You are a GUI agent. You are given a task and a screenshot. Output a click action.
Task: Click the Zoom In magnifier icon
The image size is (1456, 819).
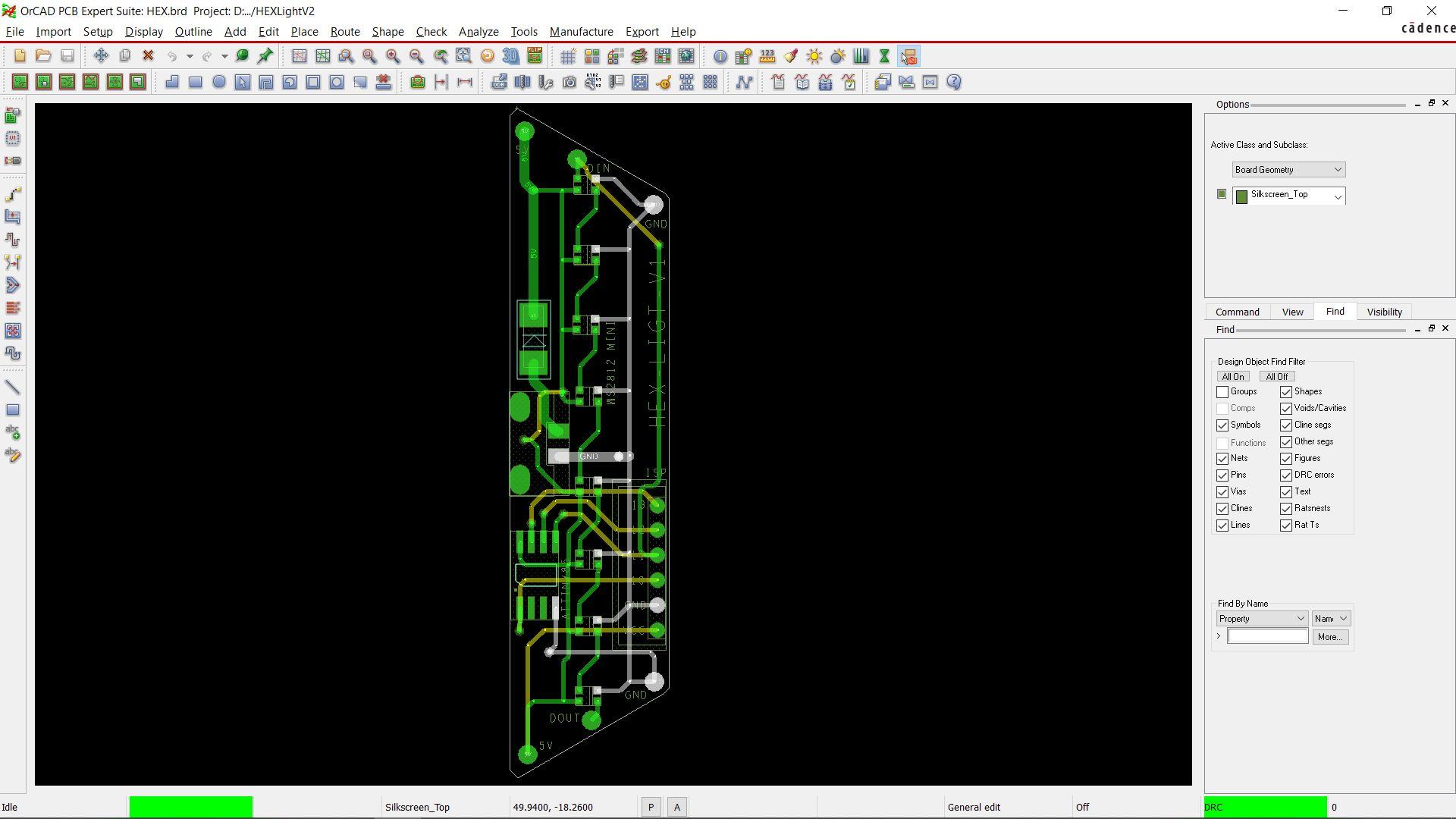(393, 56)
